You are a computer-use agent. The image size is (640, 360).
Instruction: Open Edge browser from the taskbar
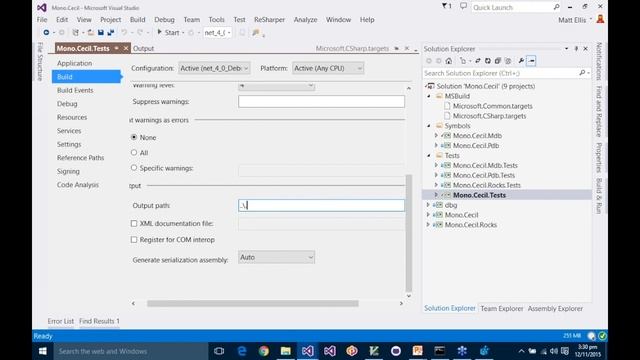(x=242, y=351)
